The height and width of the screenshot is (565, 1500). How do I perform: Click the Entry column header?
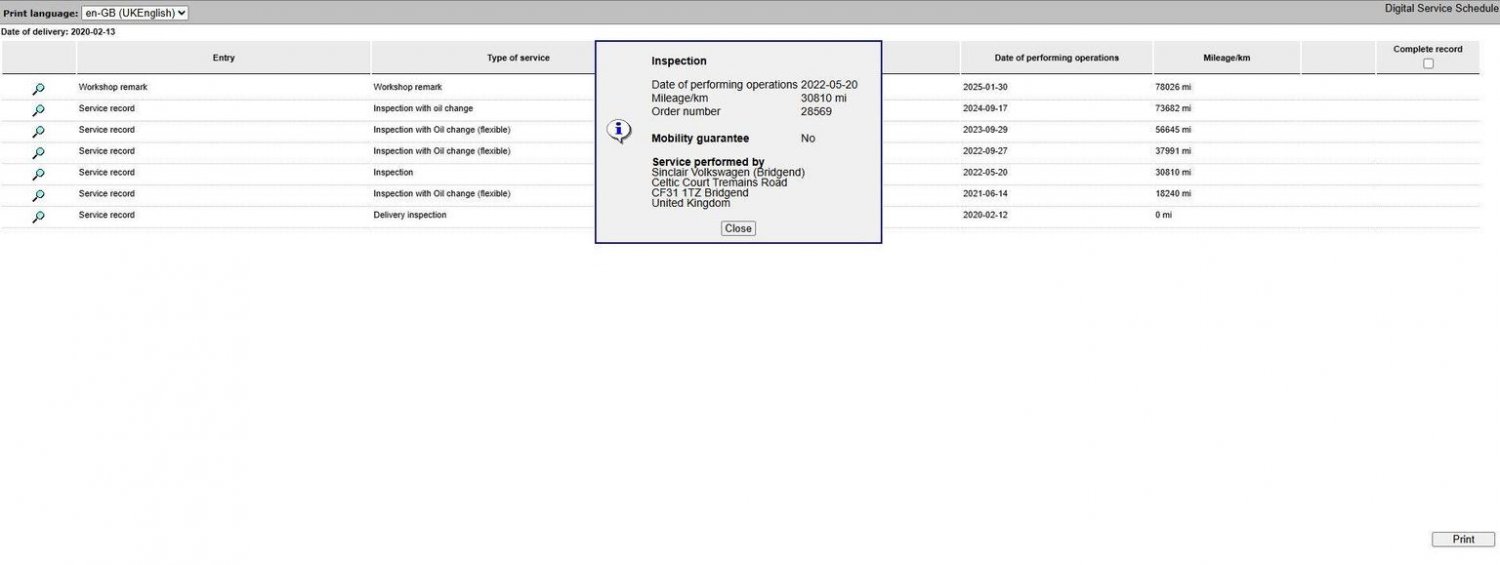point(224,58)
